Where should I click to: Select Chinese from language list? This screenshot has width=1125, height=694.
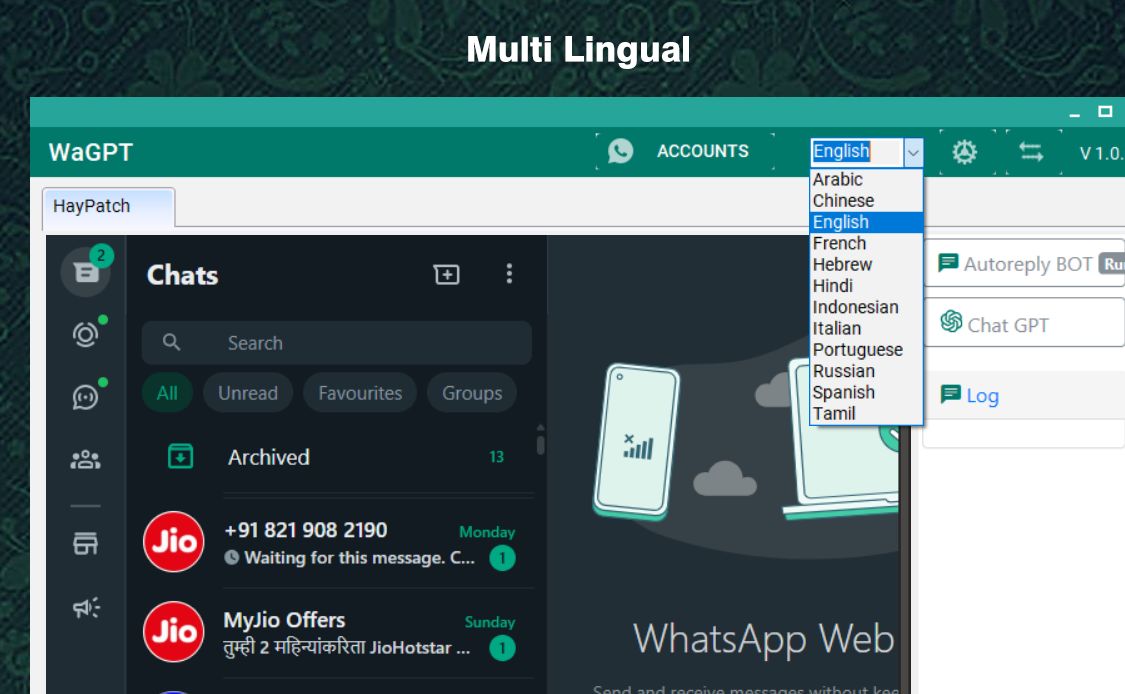(866, 201)
